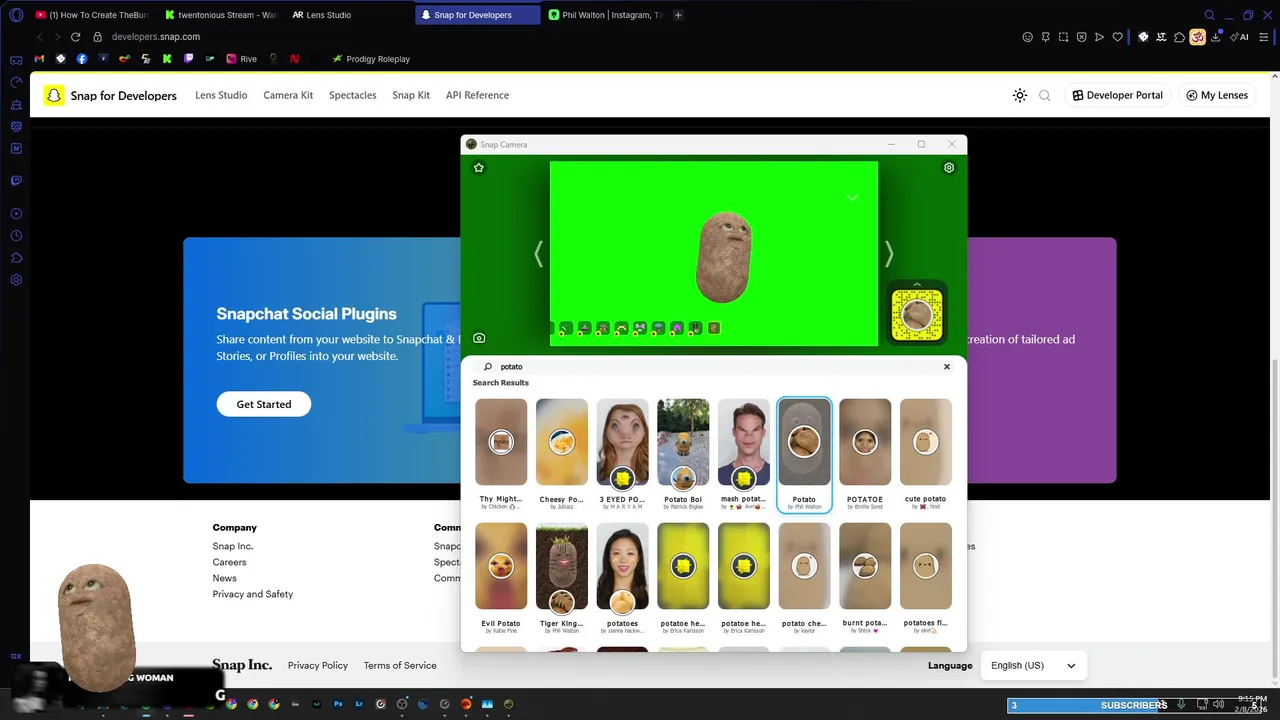The height and width of the screenshot is (720, 1280).
Task: Clear the potato search text
Action: pos(947,367)
